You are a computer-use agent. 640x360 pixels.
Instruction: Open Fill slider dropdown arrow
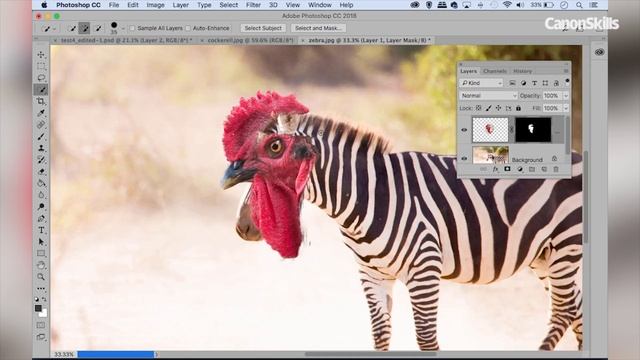[x=566, y=108]
